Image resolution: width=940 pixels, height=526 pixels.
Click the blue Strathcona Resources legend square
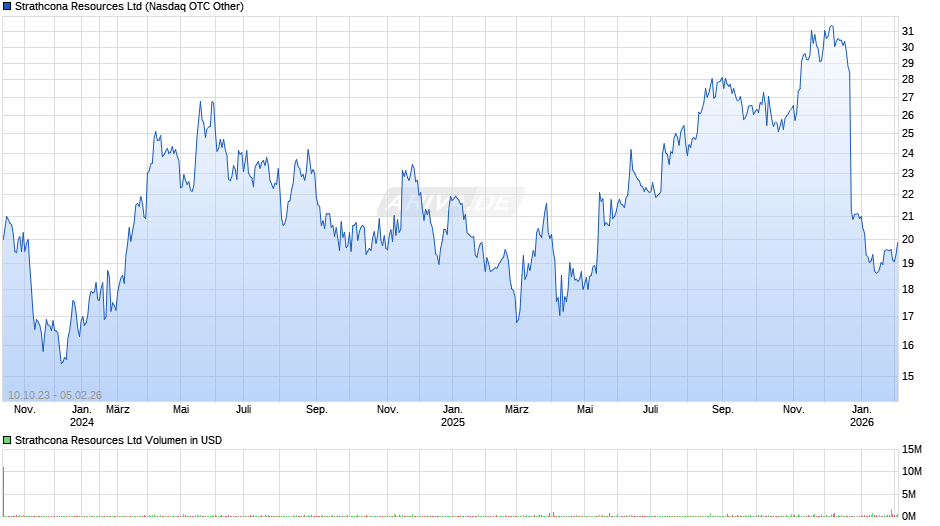coord(7,7)
